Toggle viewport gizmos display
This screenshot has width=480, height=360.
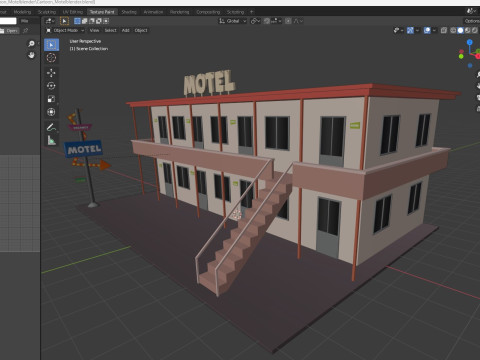[x=410, y=30]
